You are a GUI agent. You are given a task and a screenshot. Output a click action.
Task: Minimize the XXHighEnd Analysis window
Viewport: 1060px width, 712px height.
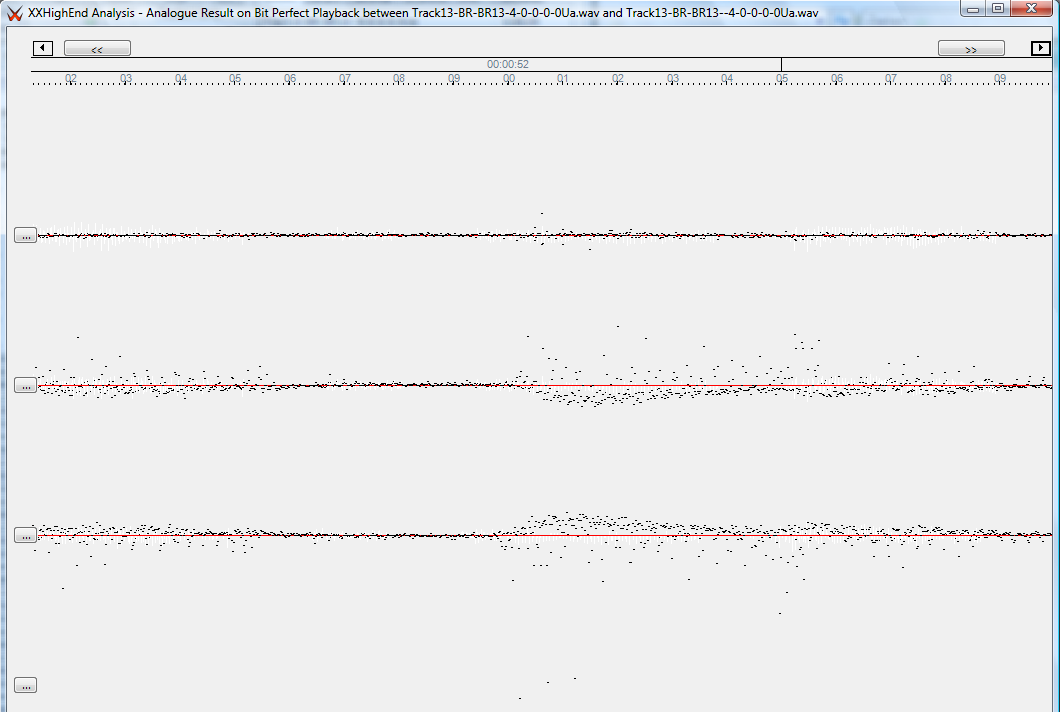click(x=973, y=9)
